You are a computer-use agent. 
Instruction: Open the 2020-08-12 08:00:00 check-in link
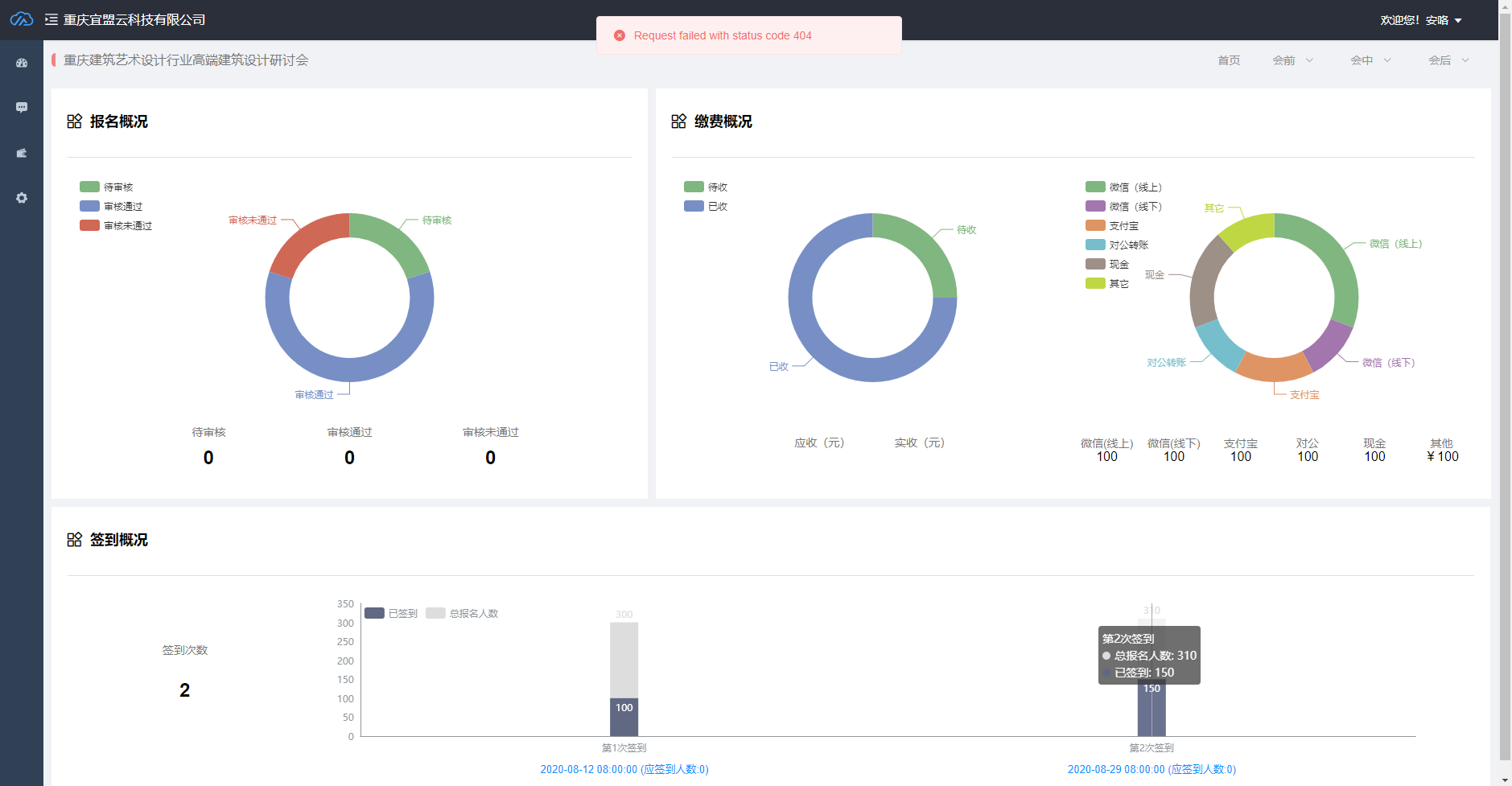(x=624, y=769)
